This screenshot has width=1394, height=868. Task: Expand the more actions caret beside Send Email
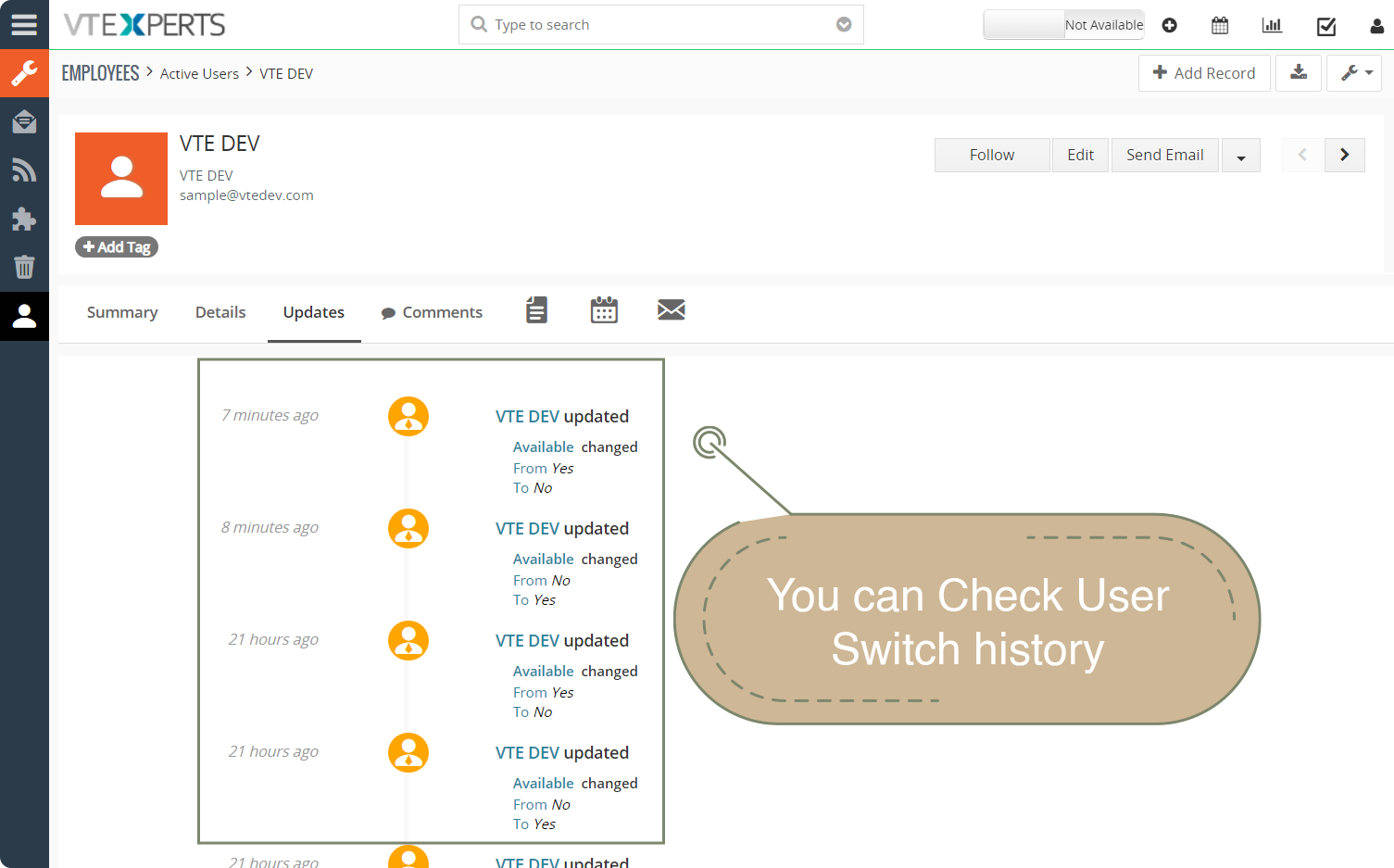pos(1241,156)
